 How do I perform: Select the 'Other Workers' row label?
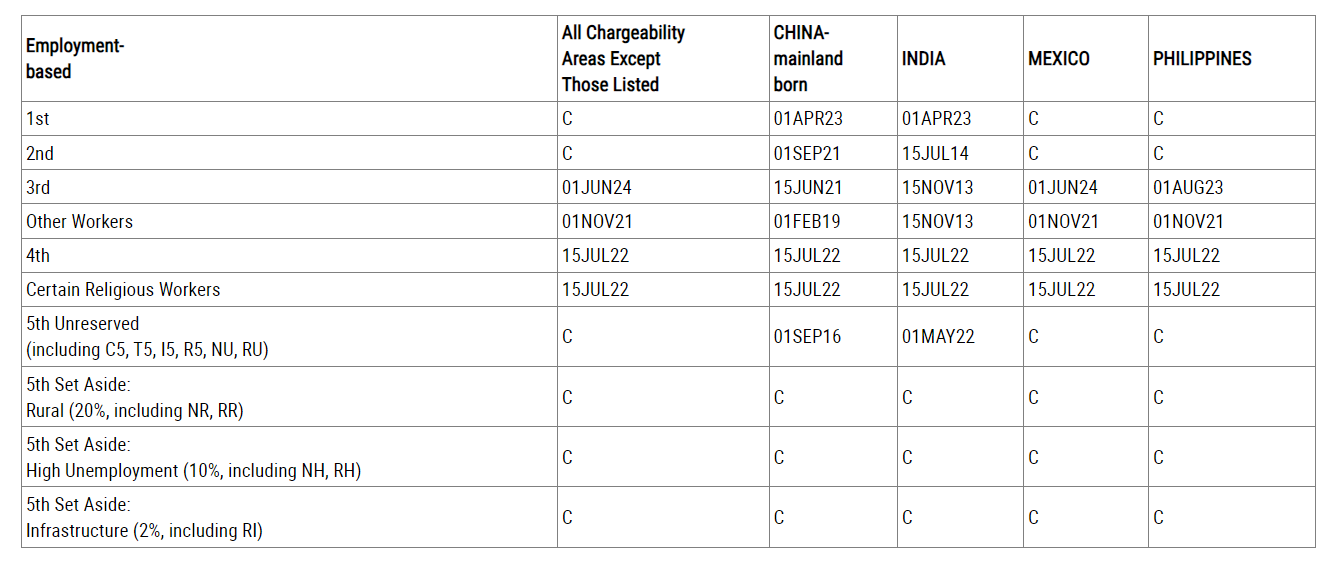click(x=79, y=222)
